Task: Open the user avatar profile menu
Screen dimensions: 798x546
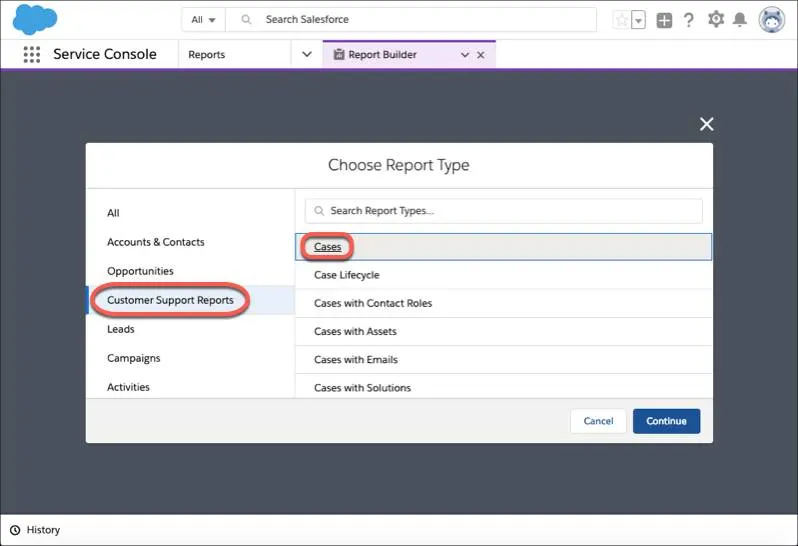Action: pyautogui.click(x=772, y=20)
